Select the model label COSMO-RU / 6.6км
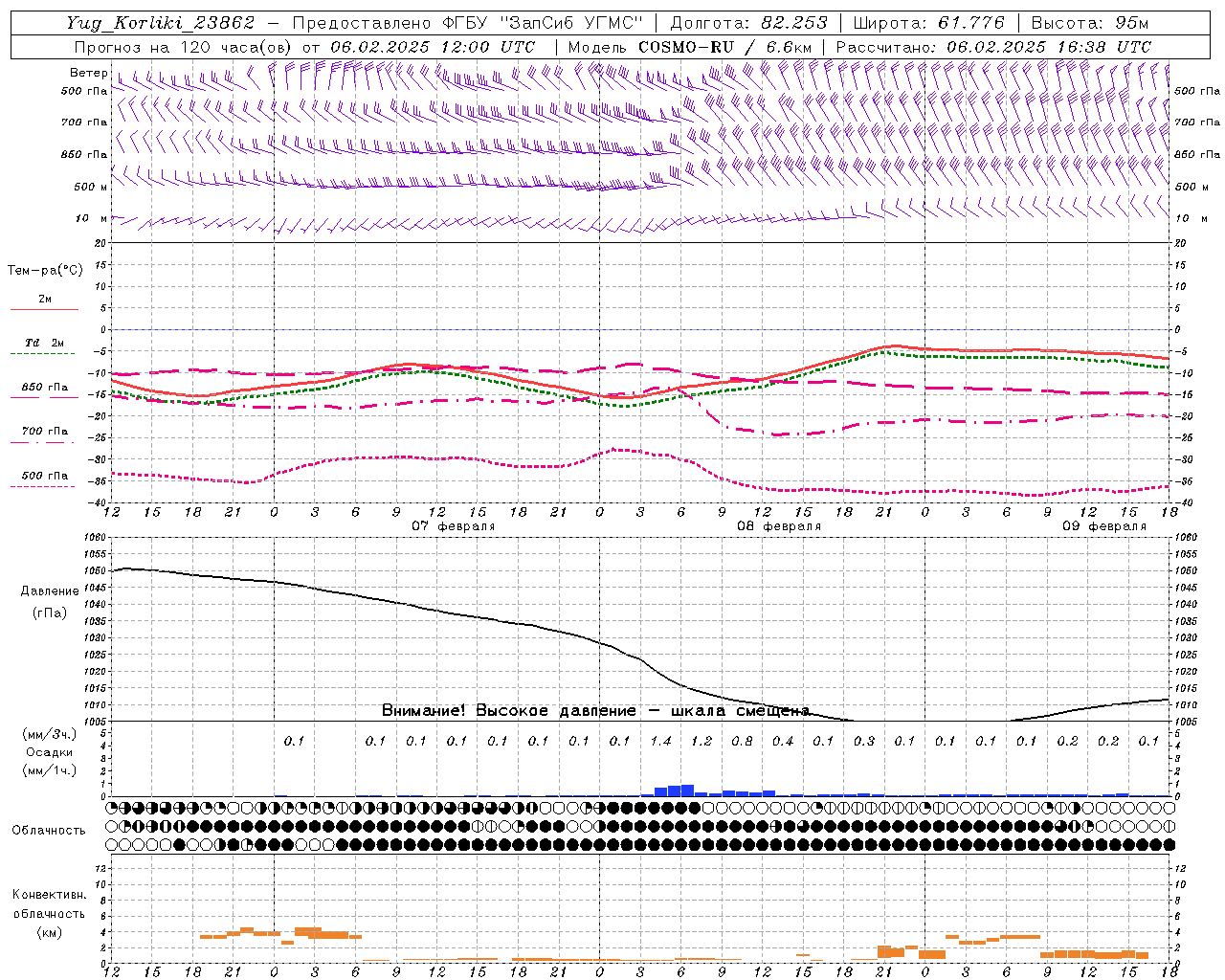Image resolution: width=1225 pixels, height=980 pixels. point(725,47)
